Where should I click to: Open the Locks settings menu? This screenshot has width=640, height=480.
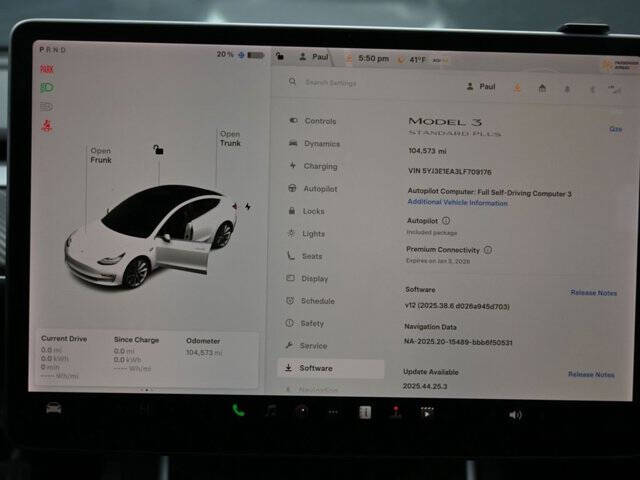coord(307,211)
